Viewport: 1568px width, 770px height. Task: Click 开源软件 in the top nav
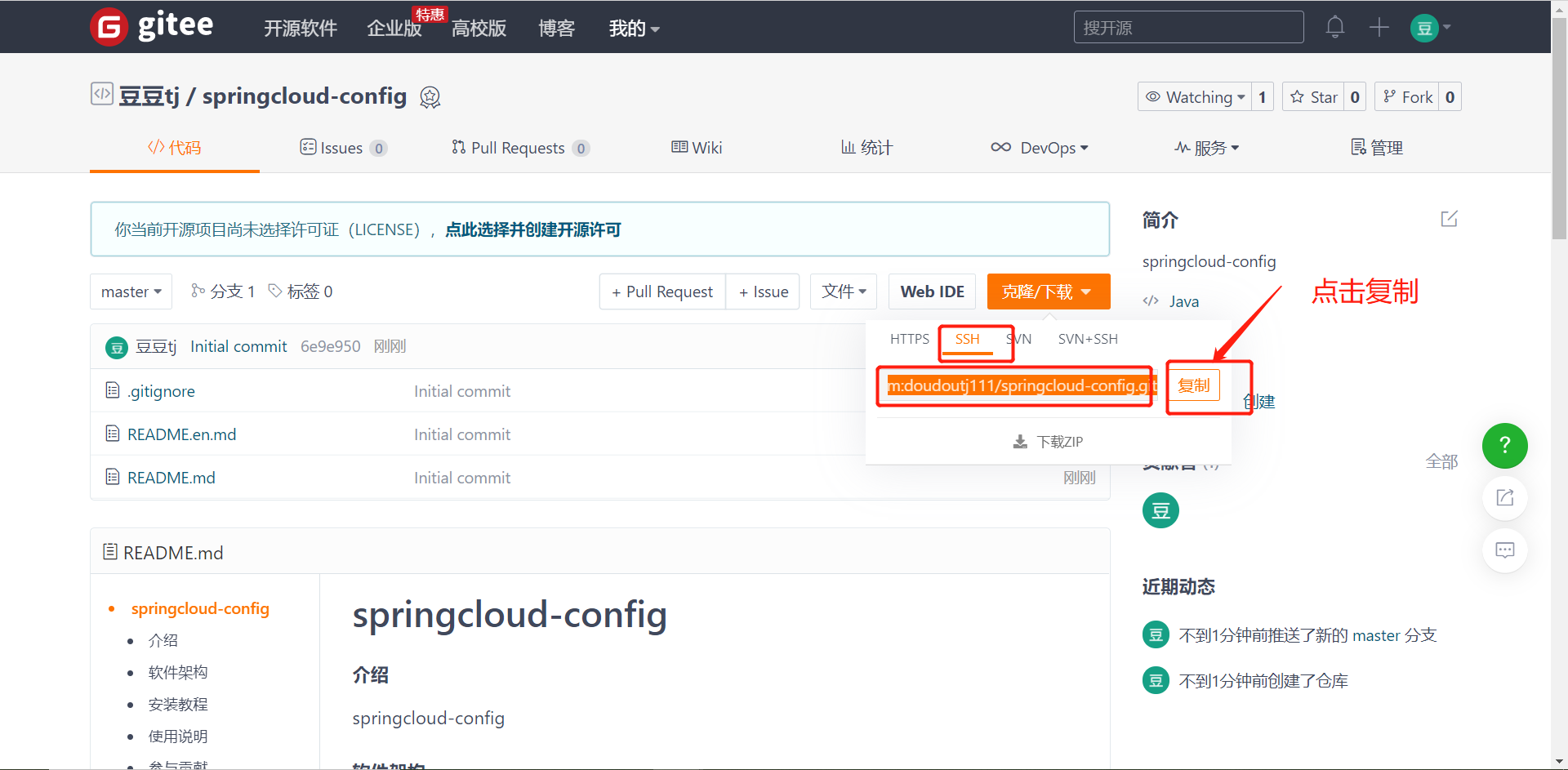point(301,29)
